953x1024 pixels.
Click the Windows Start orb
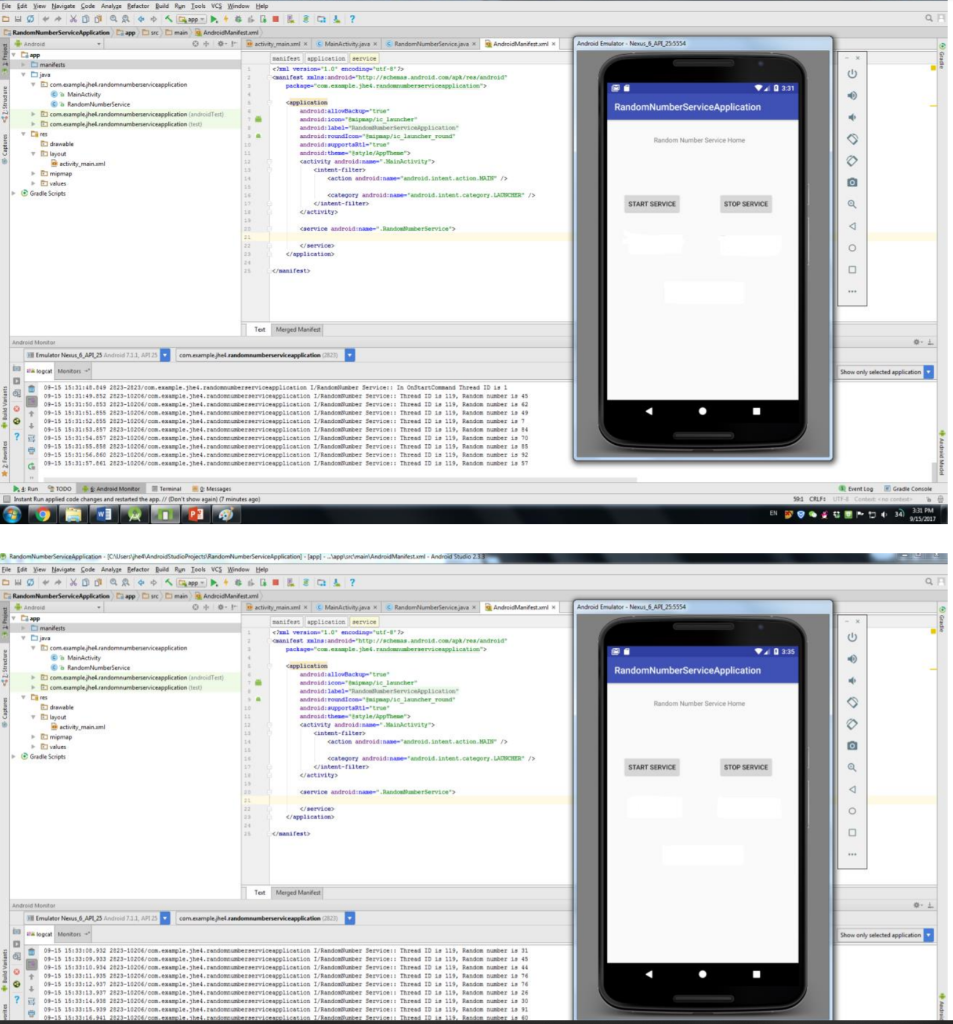point(12,515)
